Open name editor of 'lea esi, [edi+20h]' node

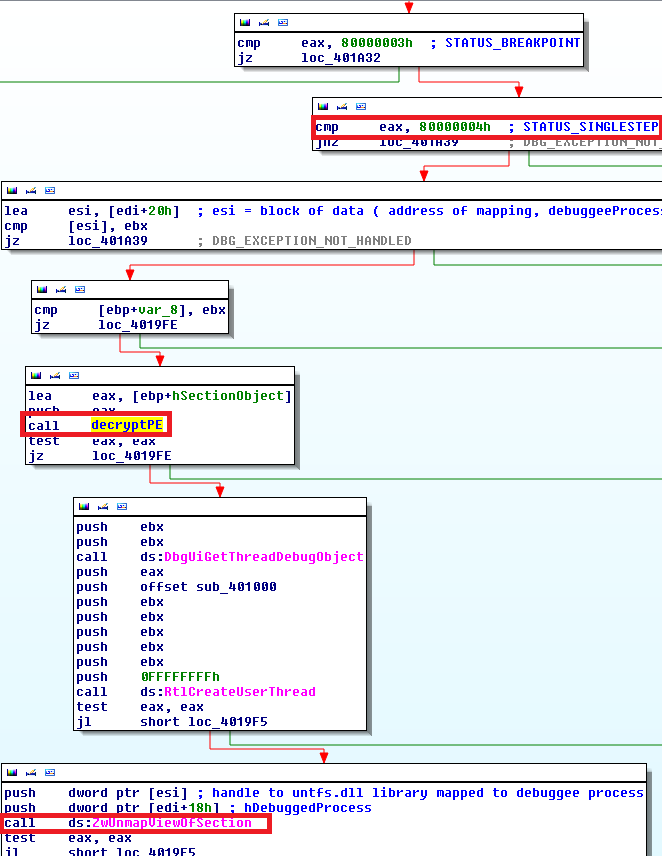(31, 191)
